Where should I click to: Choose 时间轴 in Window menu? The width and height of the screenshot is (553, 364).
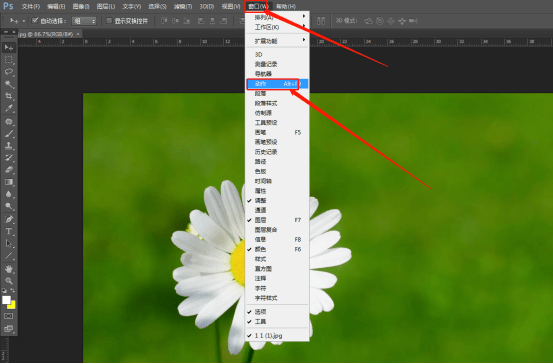[x=277, y=181]
